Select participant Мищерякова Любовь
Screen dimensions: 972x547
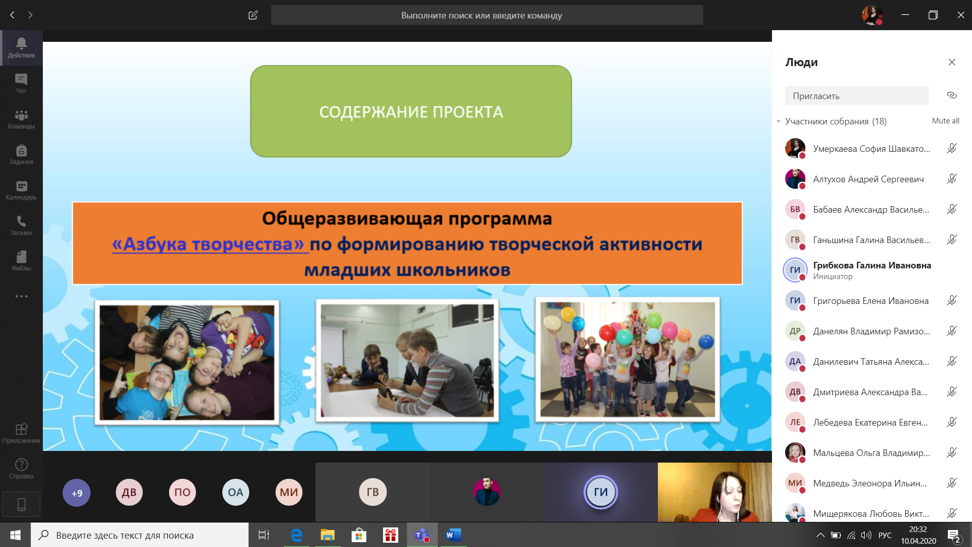click(x=872, y=512)
